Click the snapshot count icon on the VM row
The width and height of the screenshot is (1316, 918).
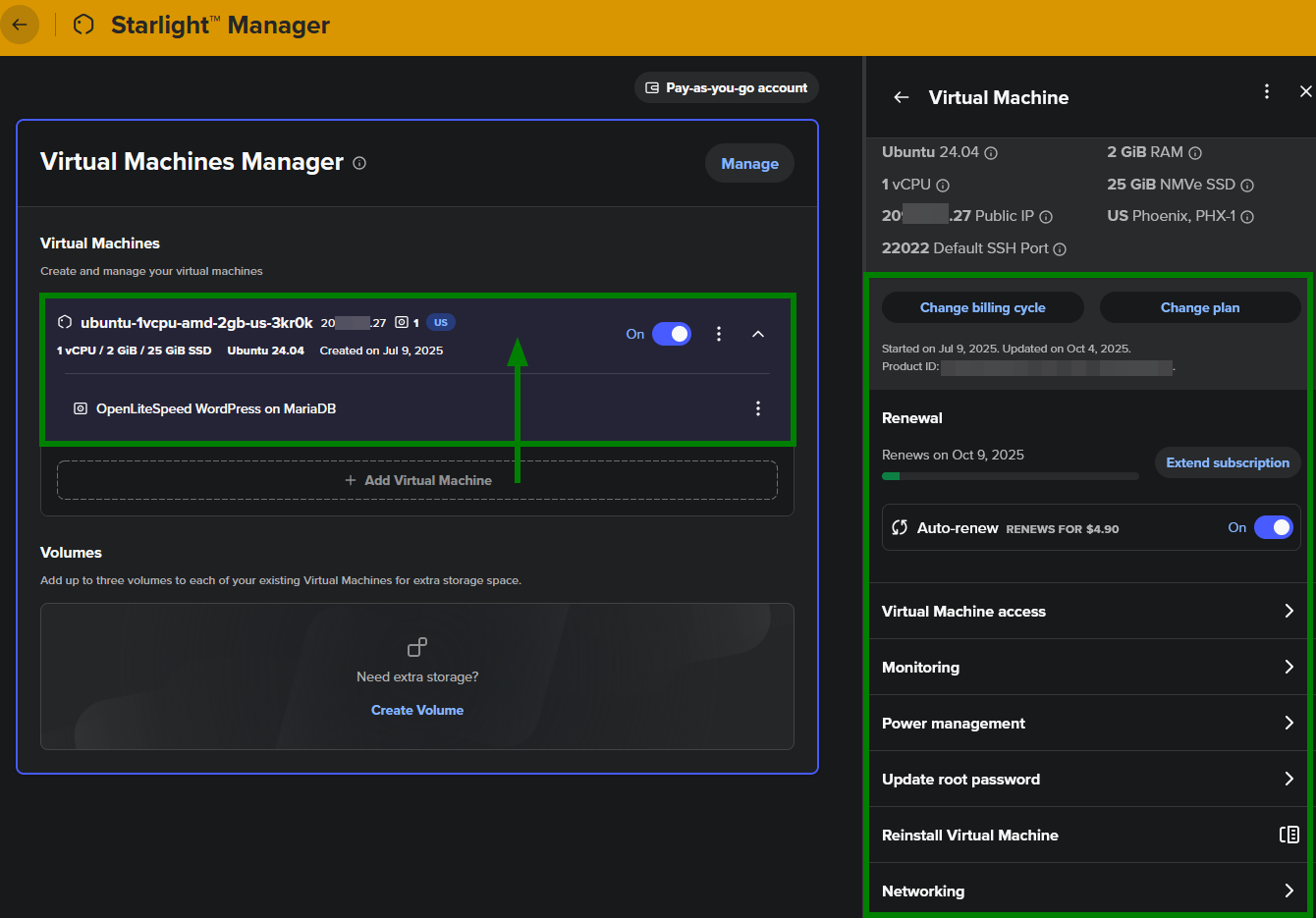point(401,321)
